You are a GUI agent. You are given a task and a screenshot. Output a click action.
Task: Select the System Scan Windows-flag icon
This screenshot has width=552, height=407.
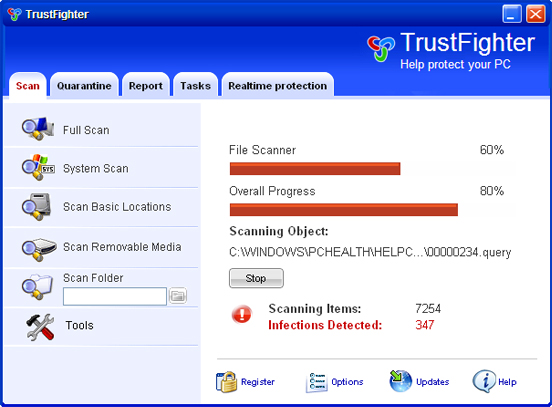point(38,167)
